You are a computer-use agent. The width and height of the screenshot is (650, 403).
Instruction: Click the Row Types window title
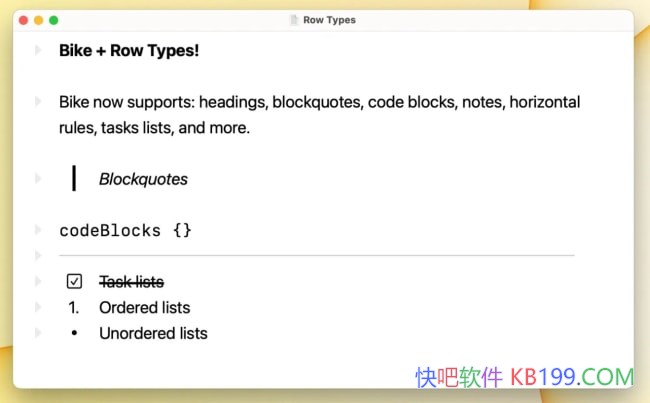[x=329, y=20]
